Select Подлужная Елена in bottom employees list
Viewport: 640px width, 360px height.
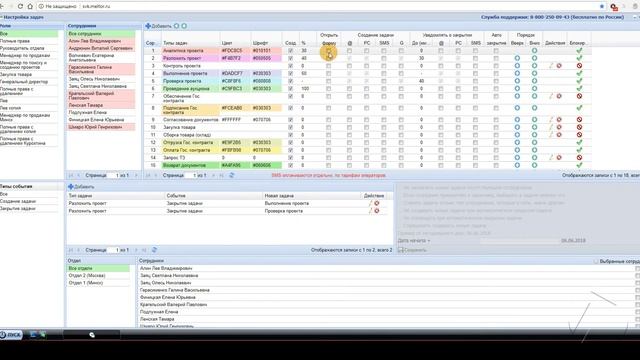point(158,312)
